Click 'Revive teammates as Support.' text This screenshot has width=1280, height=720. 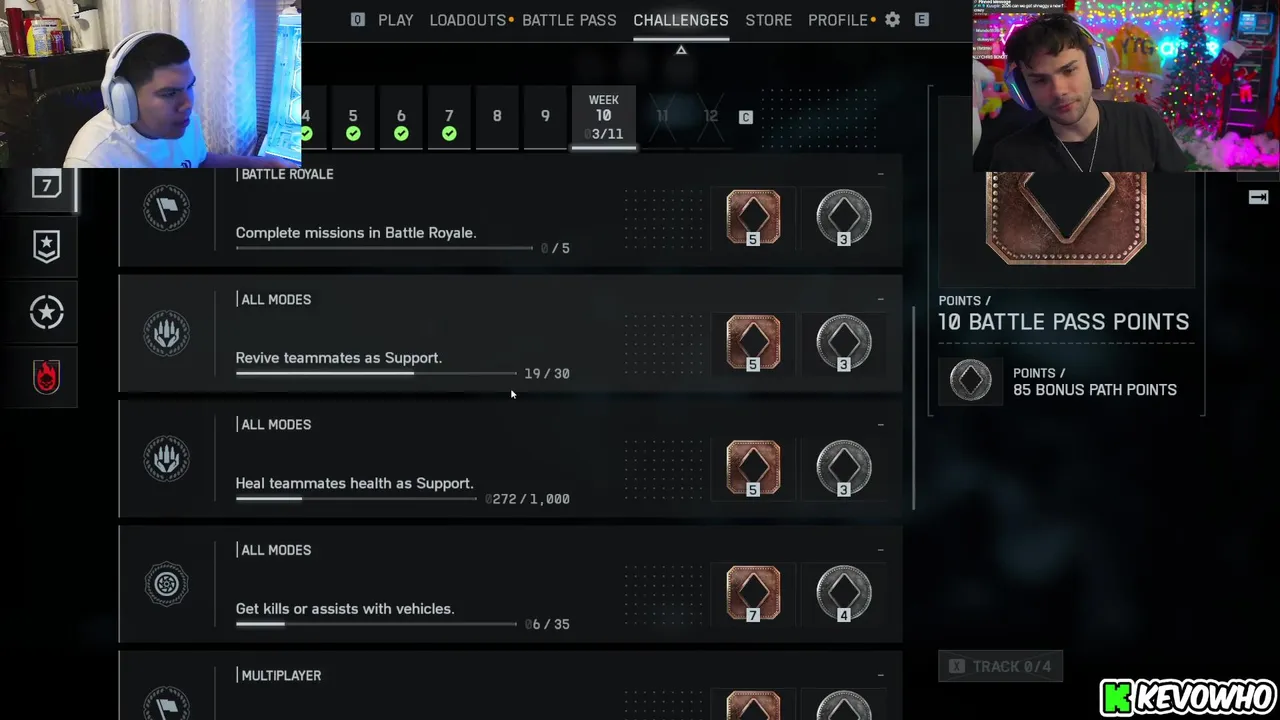(x=339, y=358)
